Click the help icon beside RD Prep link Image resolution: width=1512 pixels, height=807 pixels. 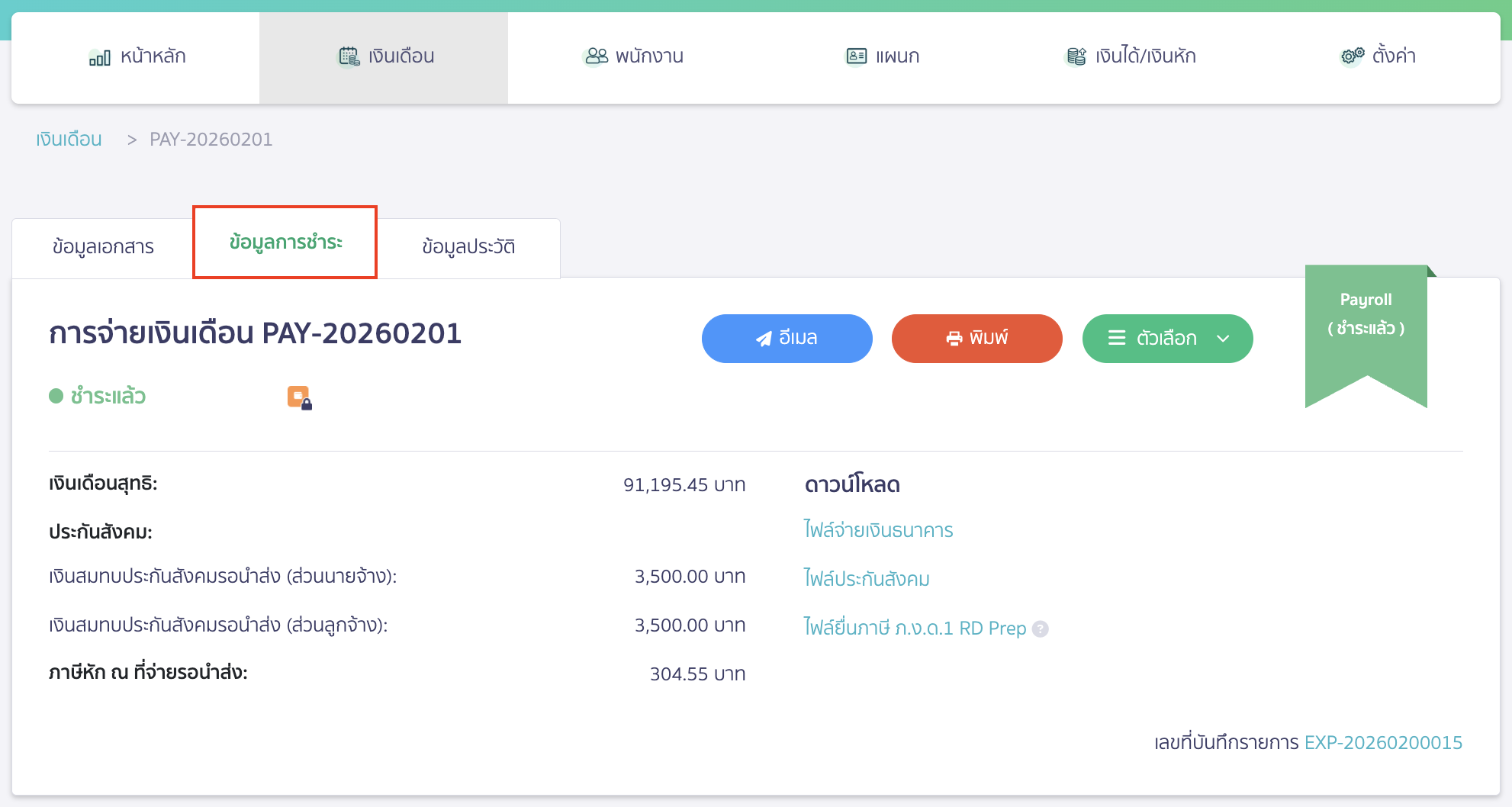1041,629
